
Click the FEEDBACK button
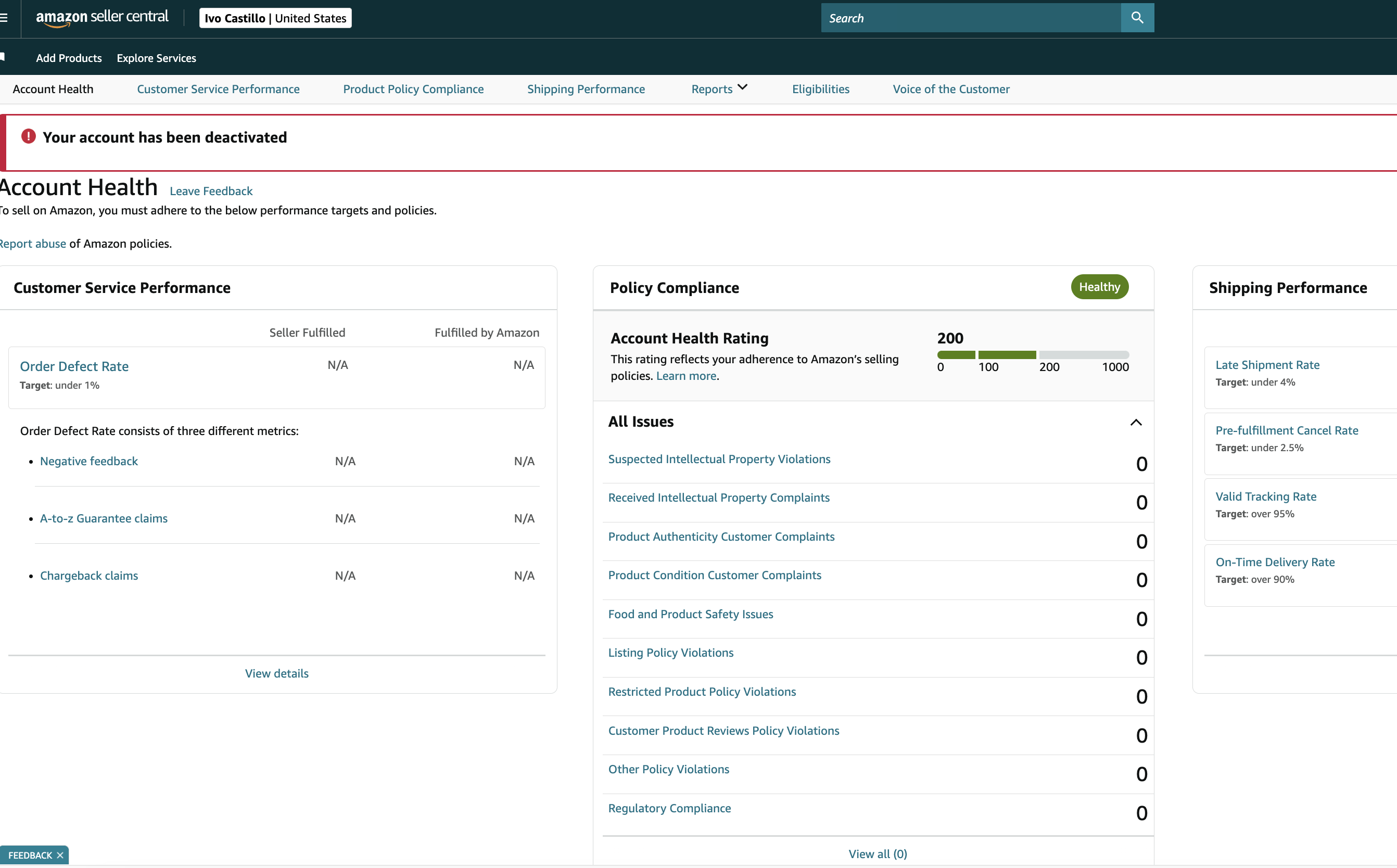pos(30,855)
